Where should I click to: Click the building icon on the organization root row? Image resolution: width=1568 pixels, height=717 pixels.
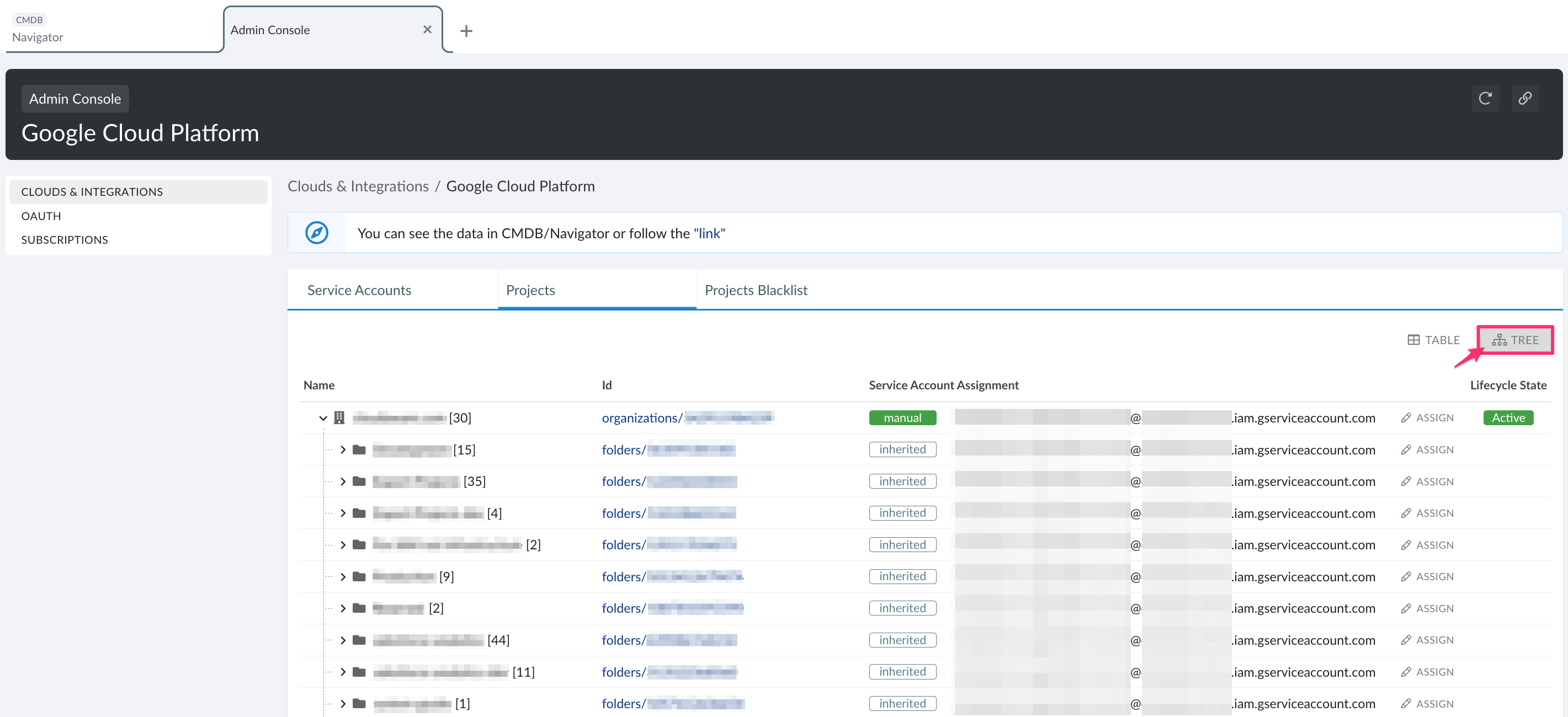339,418
